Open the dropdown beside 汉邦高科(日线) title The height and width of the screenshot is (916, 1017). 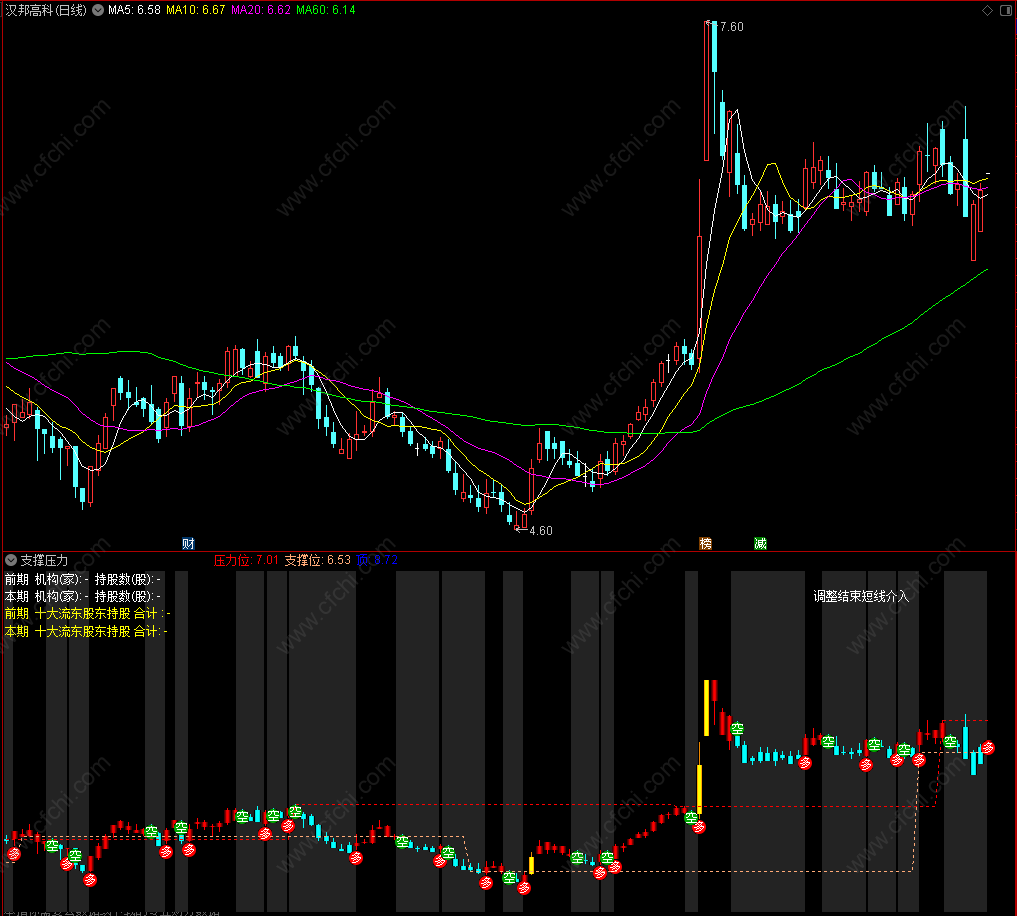98,10
